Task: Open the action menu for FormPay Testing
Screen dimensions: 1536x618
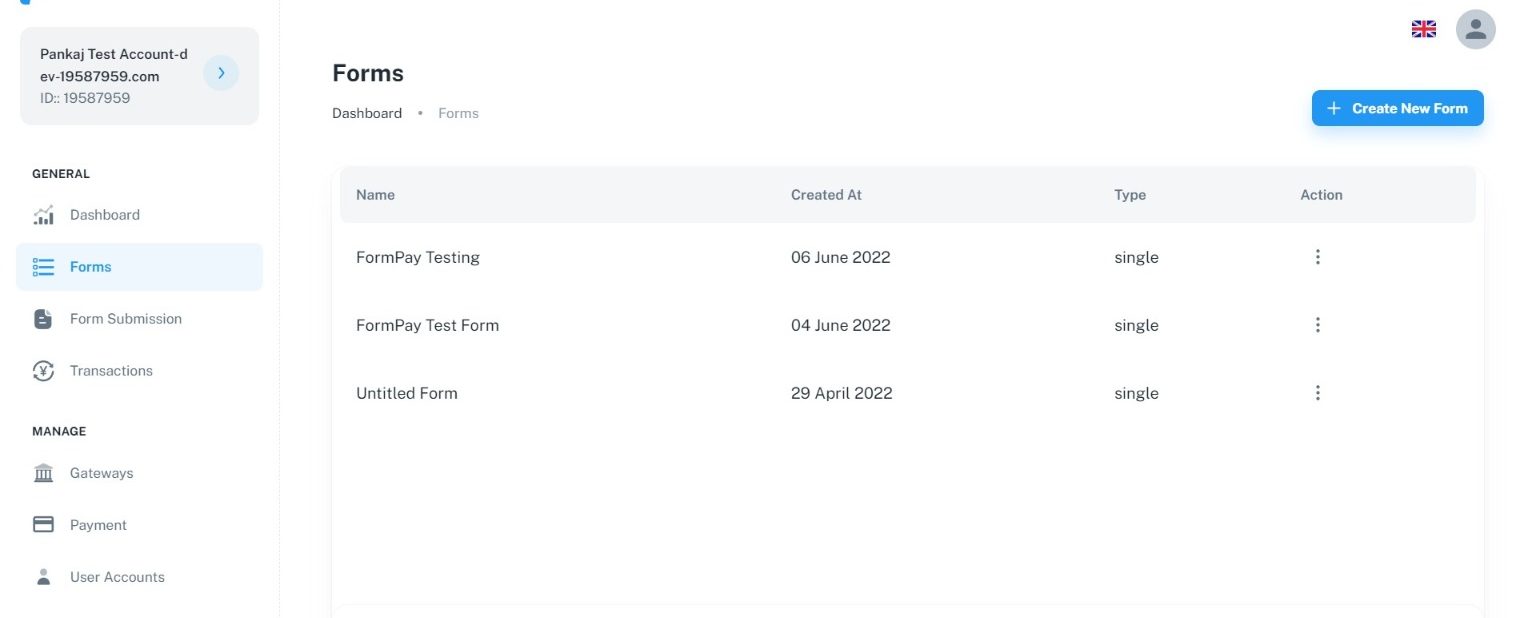Action: pos(1318,257)
